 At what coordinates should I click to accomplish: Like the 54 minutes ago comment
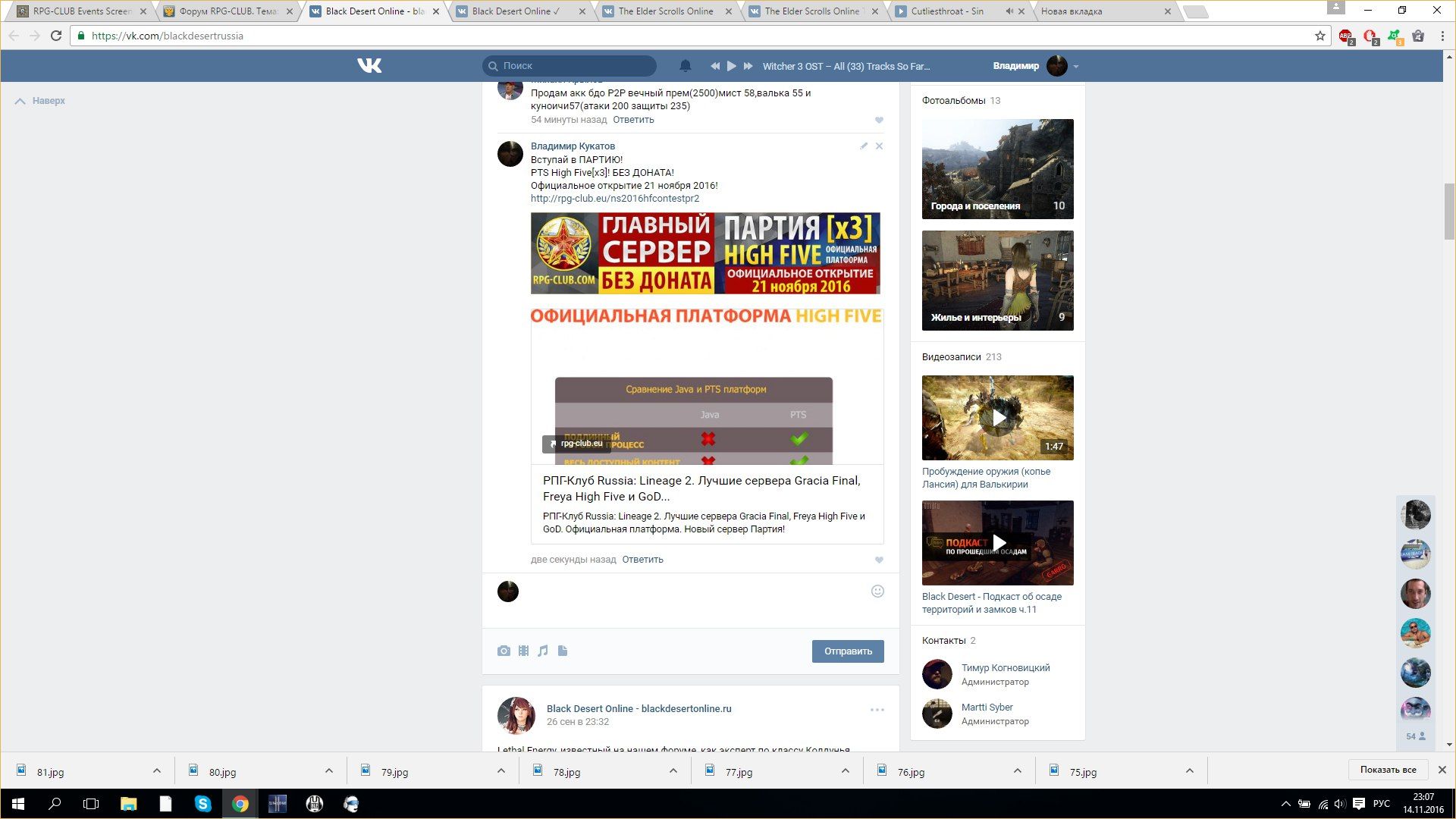point(879,120)
